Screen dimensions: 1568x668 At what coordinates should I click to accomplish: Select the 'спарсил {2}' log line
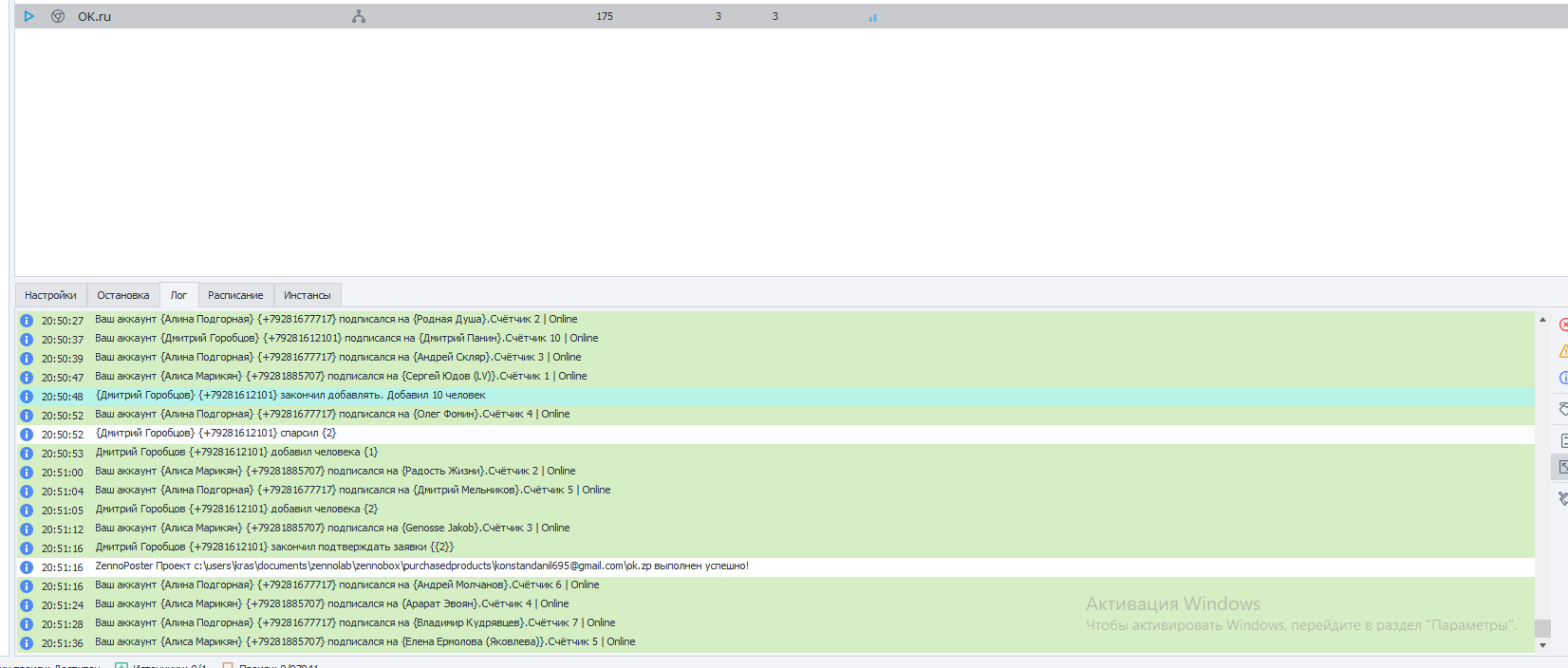775,434
